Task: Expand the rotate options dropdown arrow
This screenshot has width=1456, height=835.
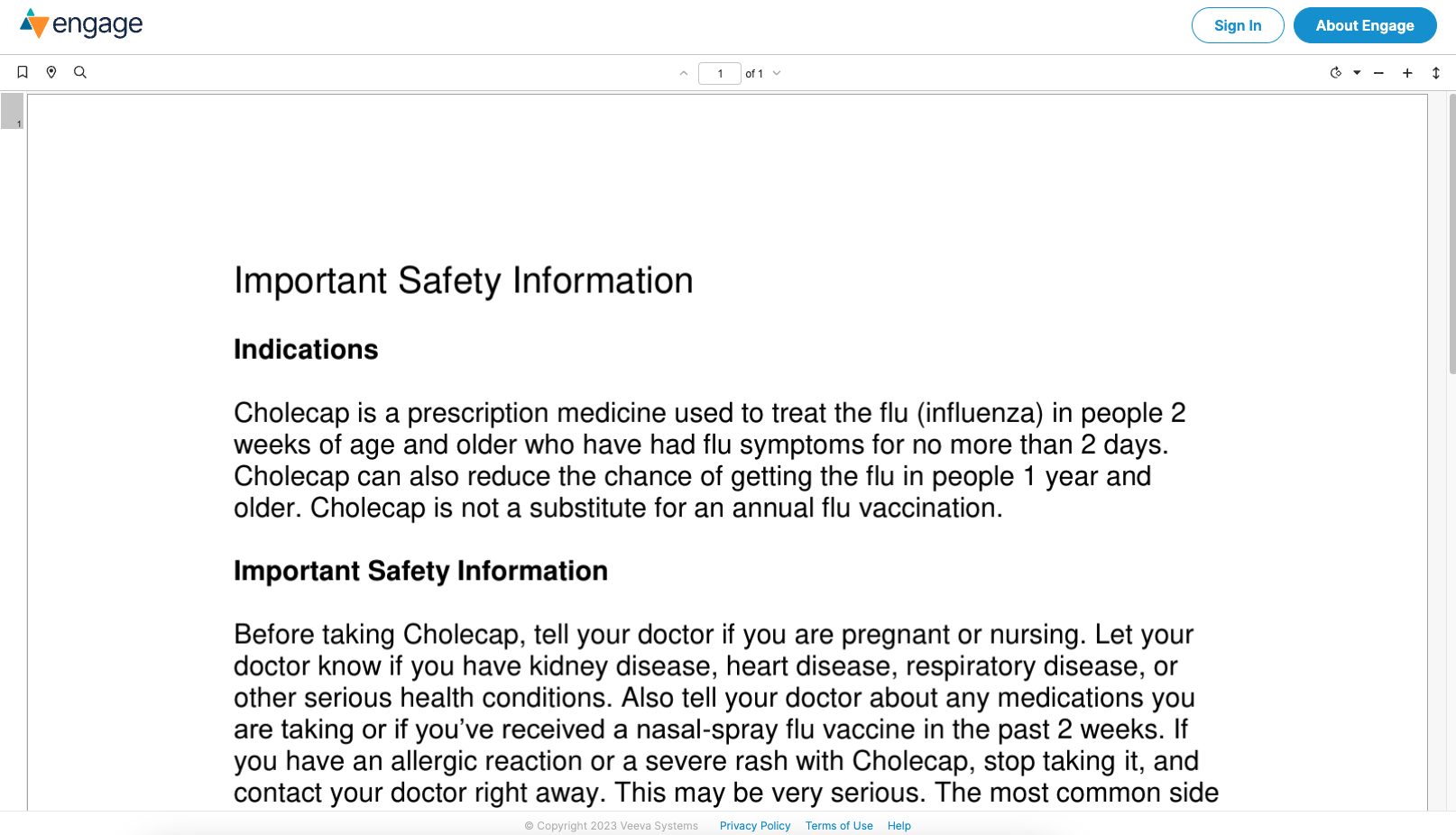Action: coord(1357,73)
